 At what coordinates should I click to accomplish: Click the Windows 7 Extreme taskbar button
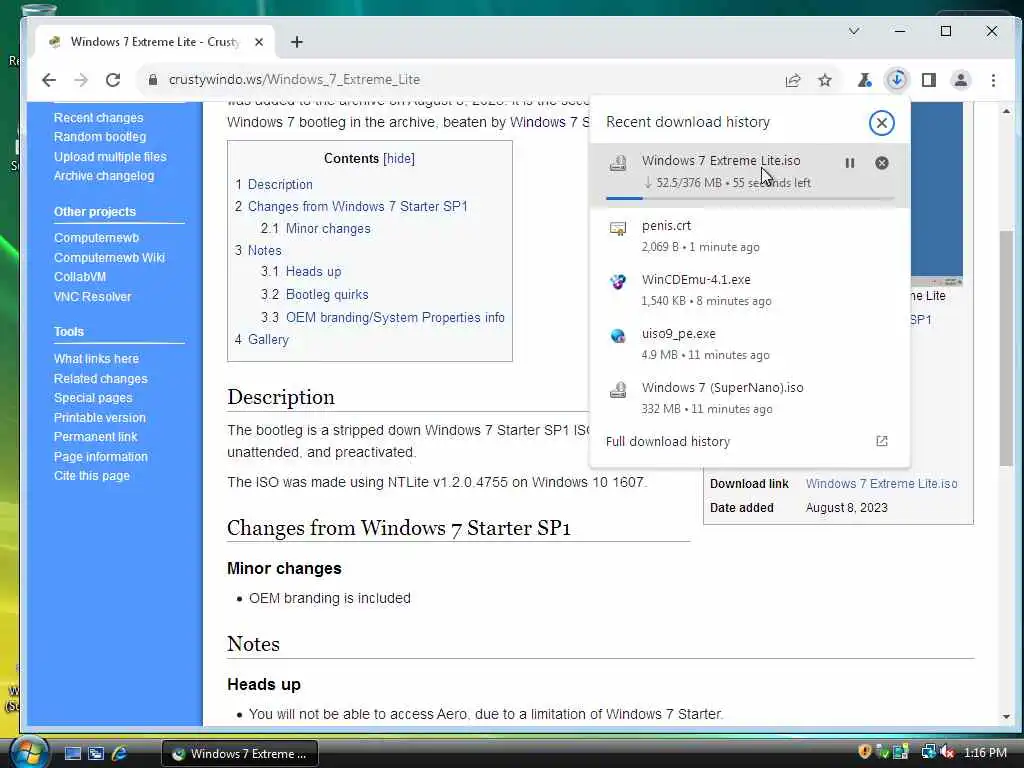pyautogui.click(x=240, y=754)
